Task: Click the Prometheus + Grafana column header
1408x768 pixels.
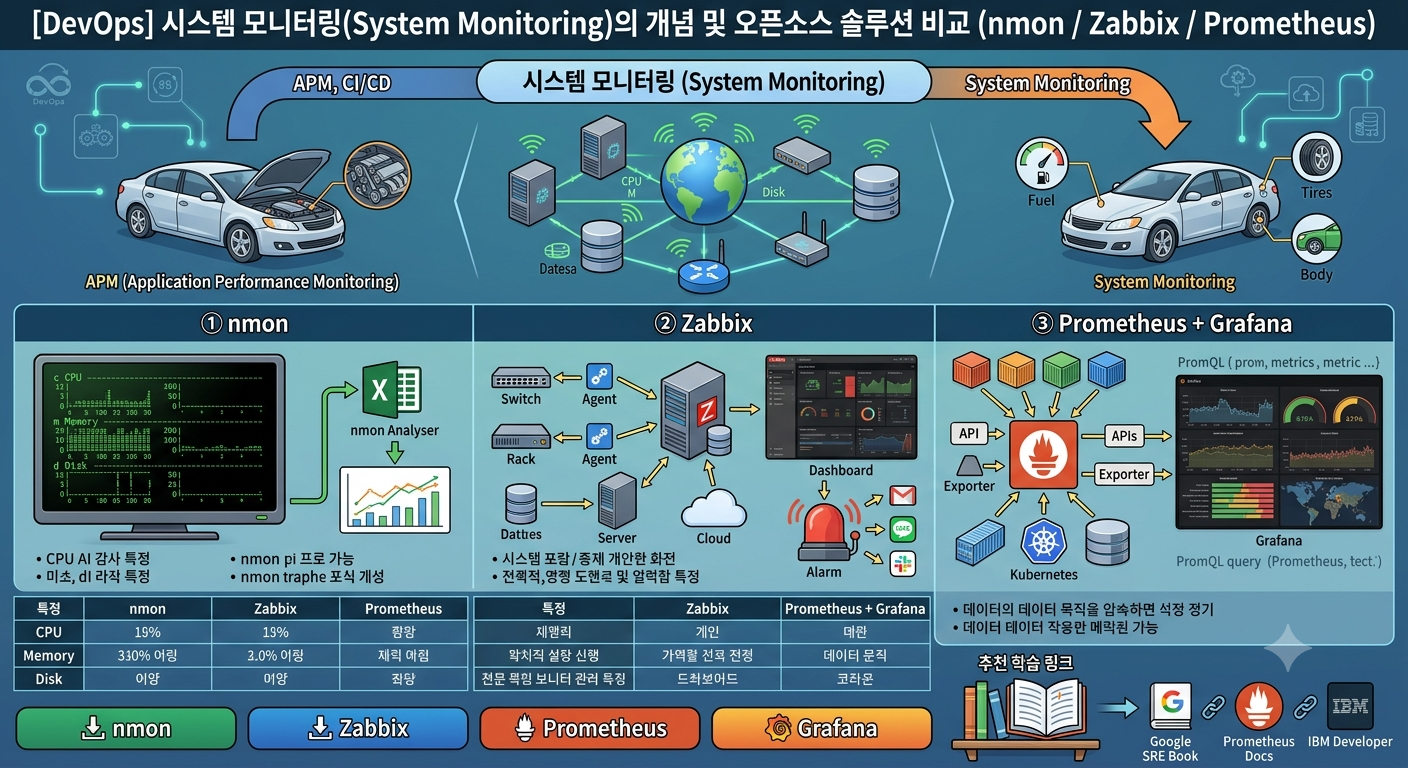Action: (855, 608)
